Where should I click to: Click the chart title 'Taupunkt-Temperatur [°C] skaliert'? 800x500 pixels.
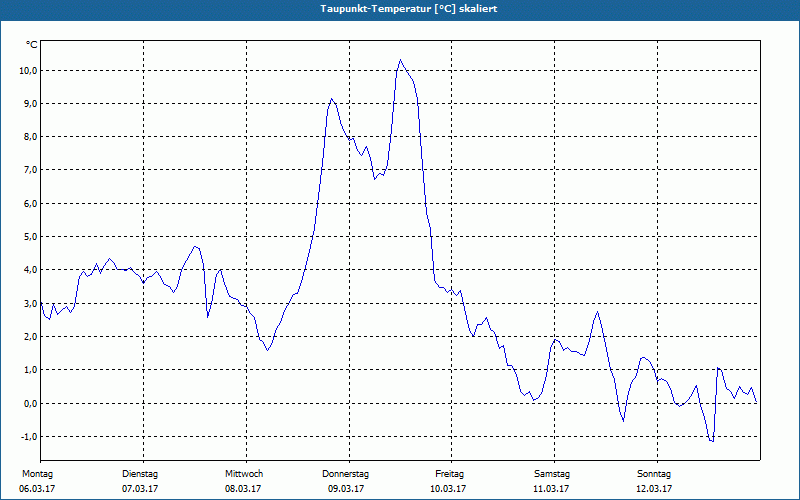click(x=409, y=9)
